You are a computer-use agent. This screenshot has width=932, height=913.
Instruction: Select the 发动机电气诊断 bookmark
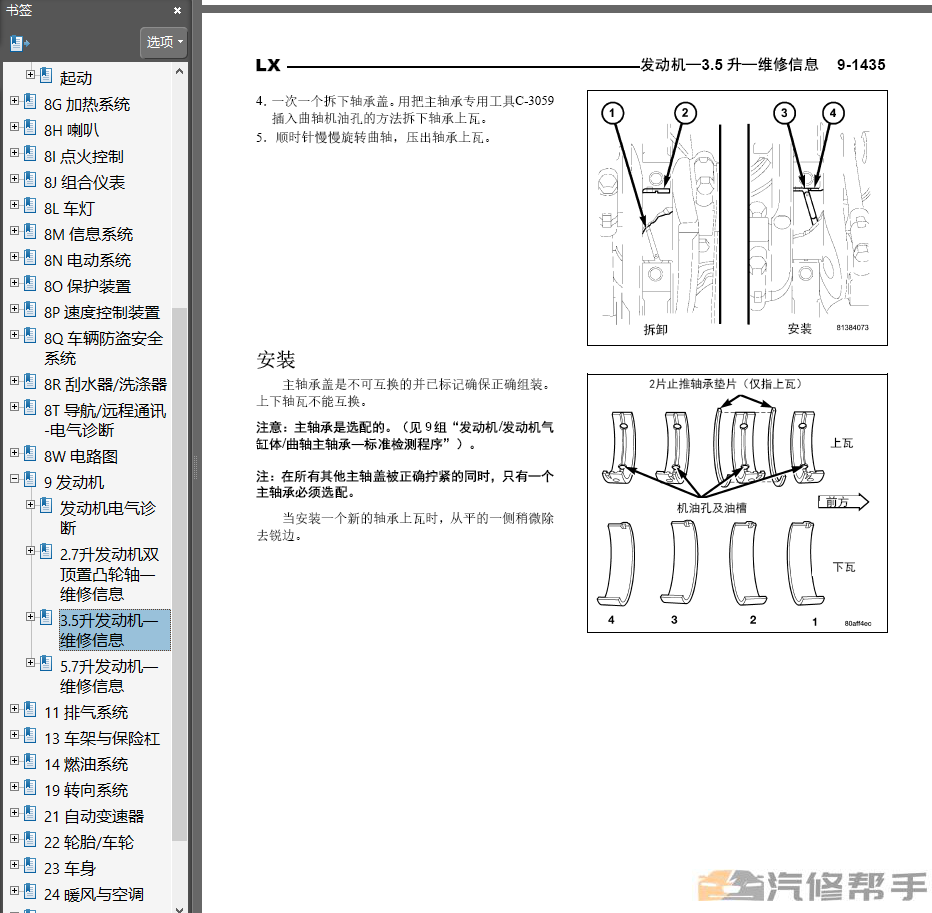coord(108,518)
